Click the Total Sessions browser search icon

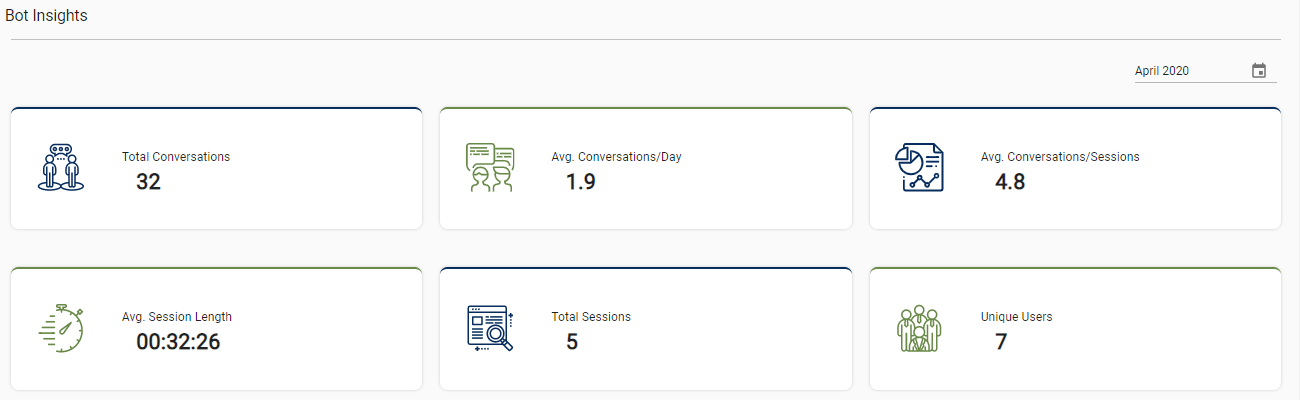pos(490,328)
